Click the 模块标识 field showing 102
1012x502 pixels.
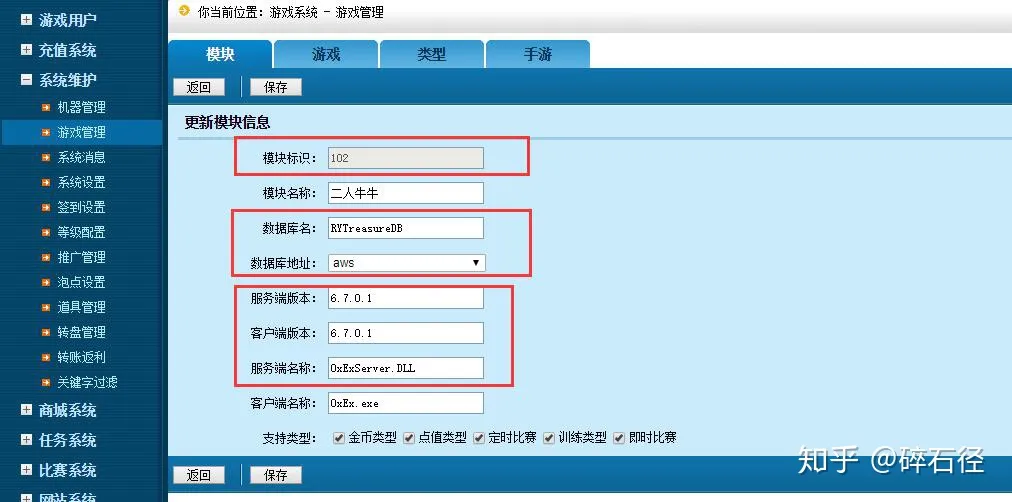(x=406, y=158)
